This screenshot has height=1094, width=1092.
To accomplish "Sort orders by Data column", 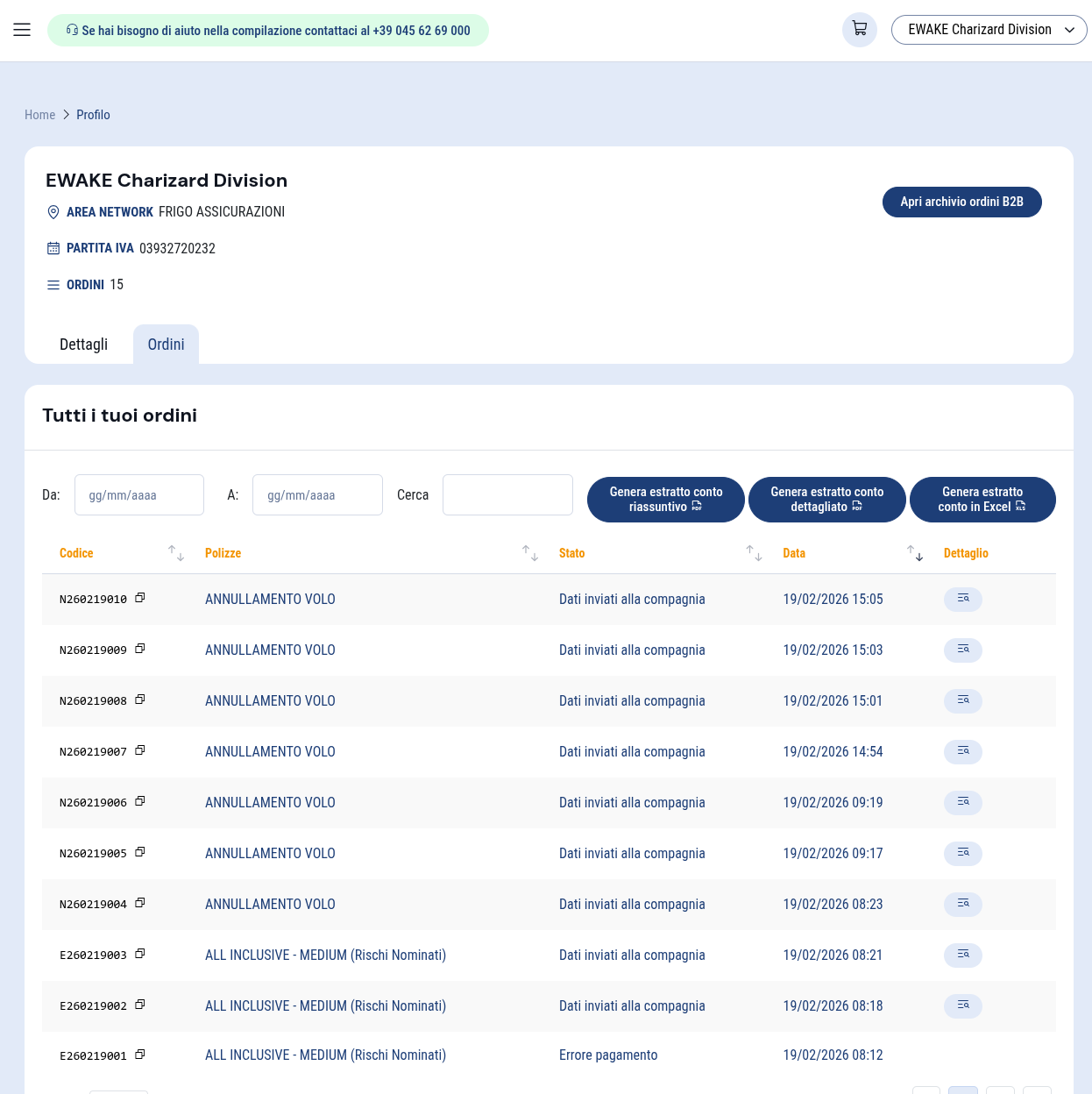I will pyautogui.click(x=915, y=553).
